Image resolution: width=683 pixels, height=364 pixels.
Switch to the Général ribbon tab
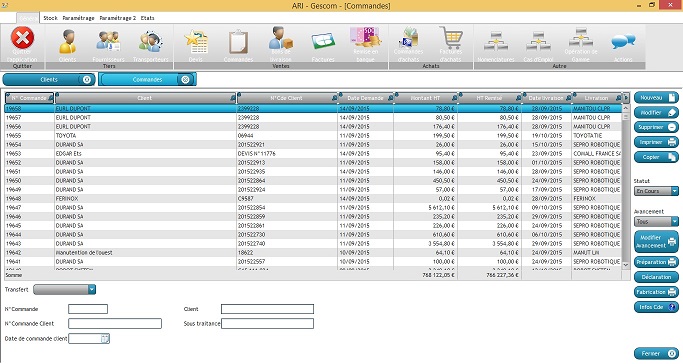pyautogui.click(x=28, y=18)
